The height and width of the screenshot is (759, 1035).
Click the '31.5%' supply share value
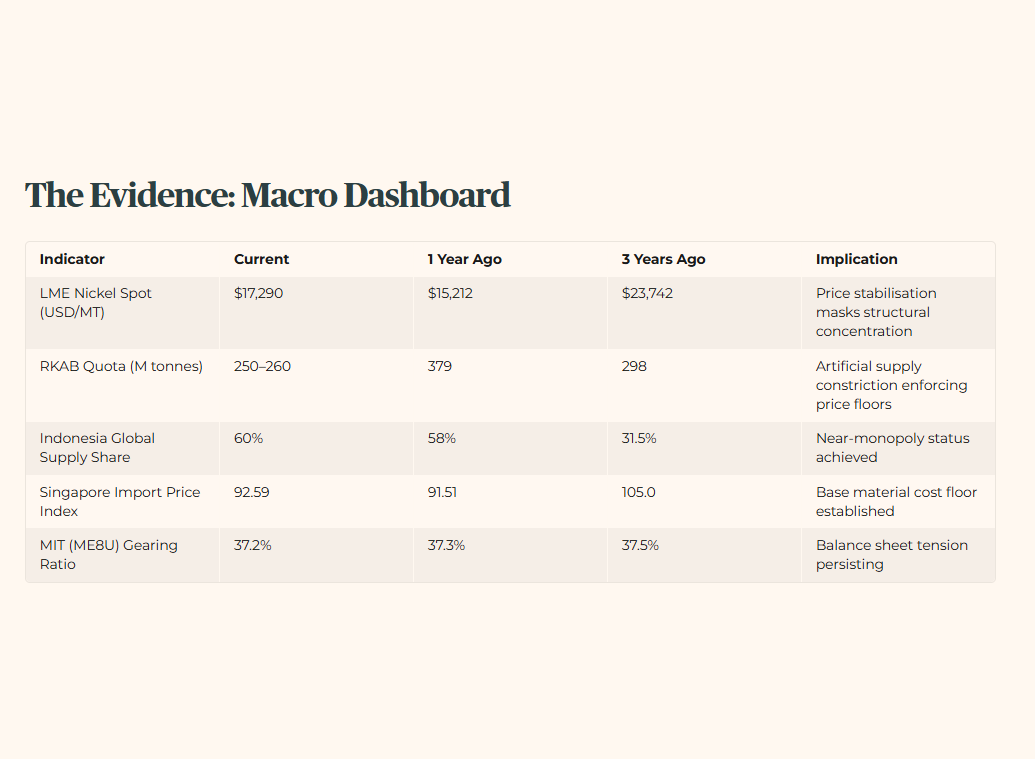pos(639,438)
